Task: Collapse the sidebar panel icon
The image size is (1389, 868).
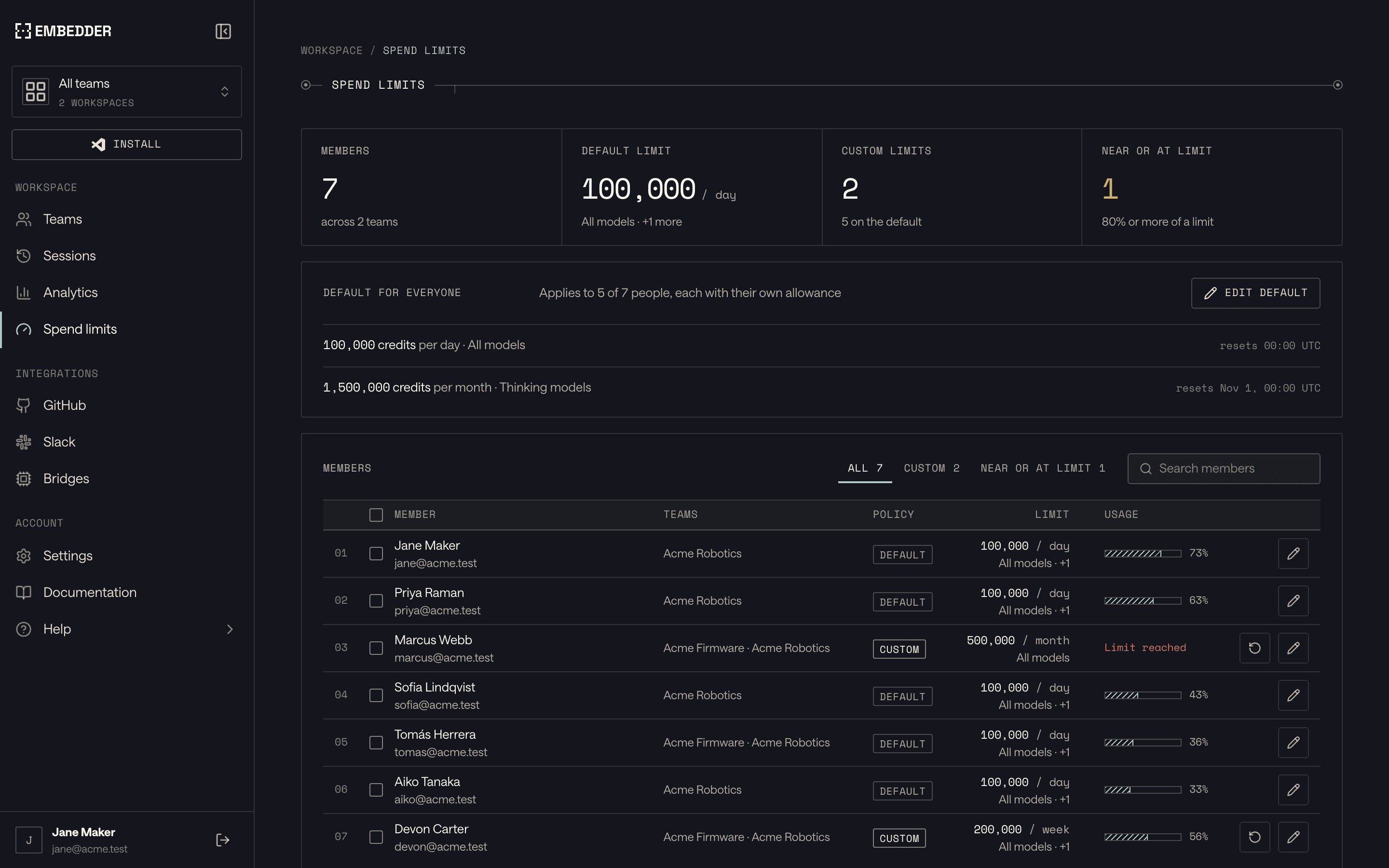Action: click(223, 31)
